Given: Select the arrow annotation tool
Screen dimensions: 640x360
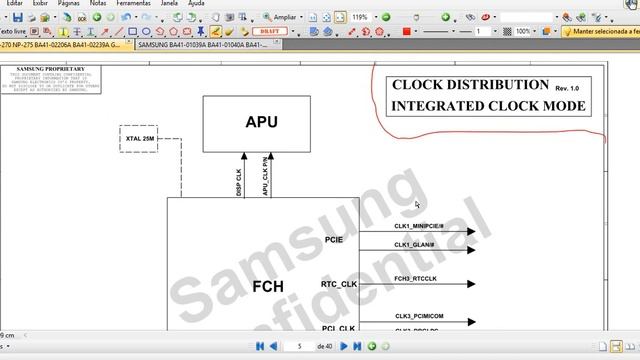Looking at the screenshot, I should (105, 31).
